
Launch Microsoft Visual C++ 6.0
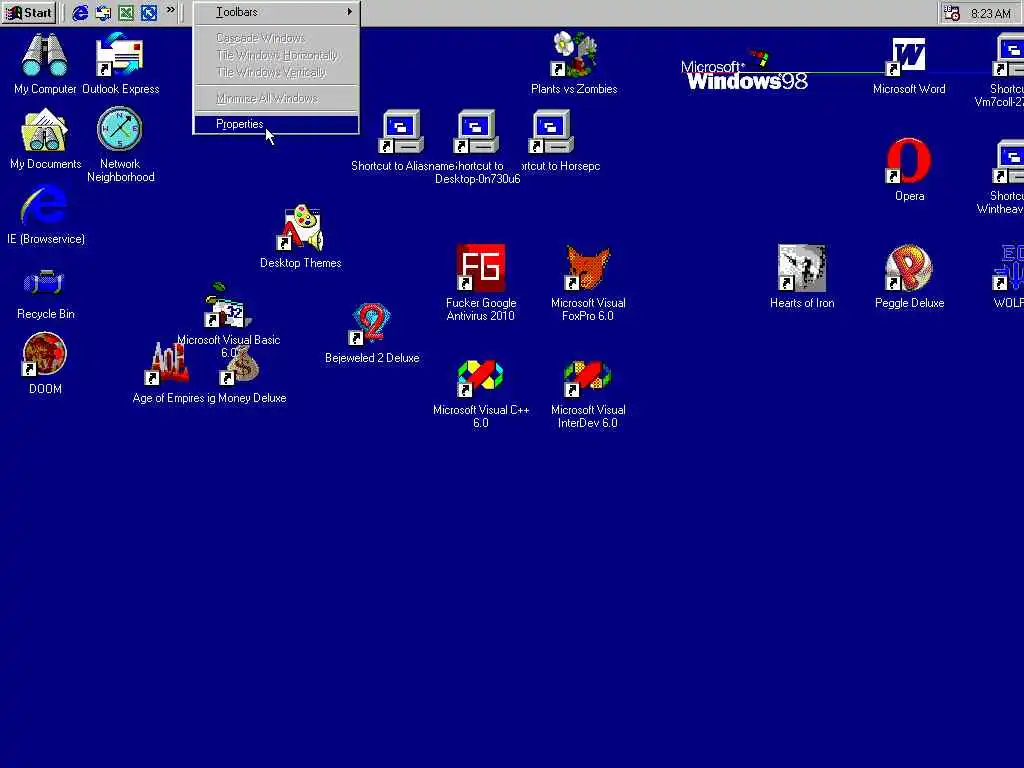click(x=481, y=394)
